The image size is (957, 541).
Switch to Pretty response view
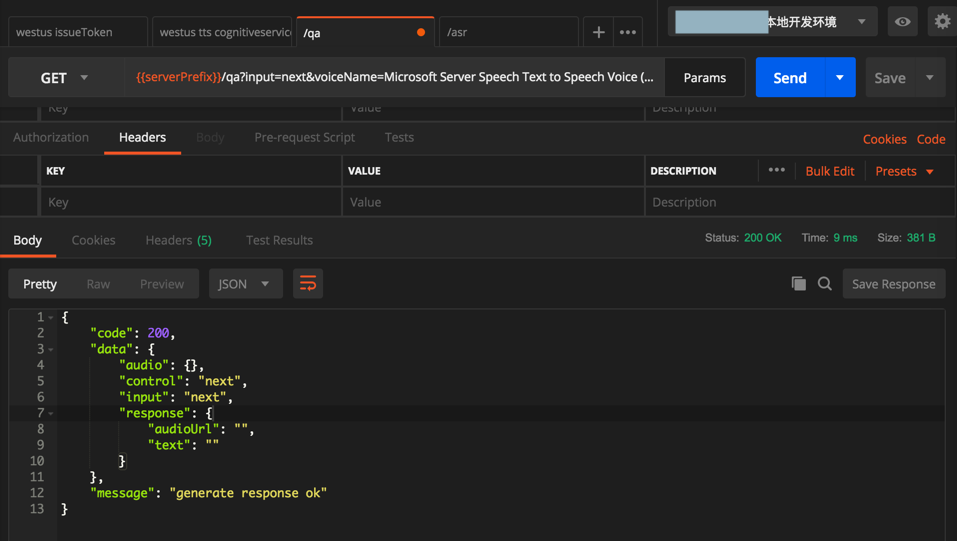(40, 284)
